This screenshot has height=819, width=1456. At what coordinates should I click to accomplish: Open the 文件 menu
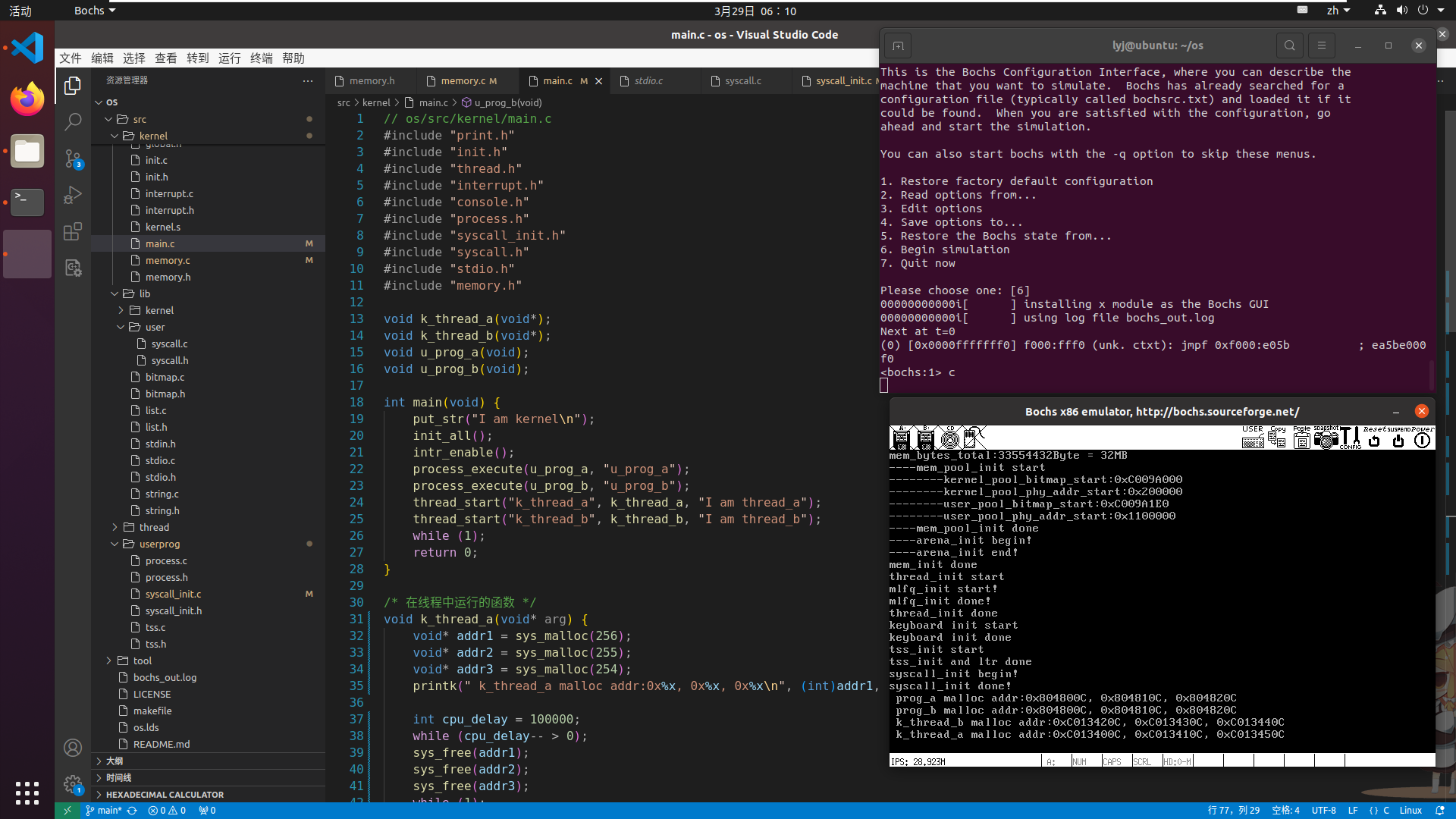click(x=71, y=58)
